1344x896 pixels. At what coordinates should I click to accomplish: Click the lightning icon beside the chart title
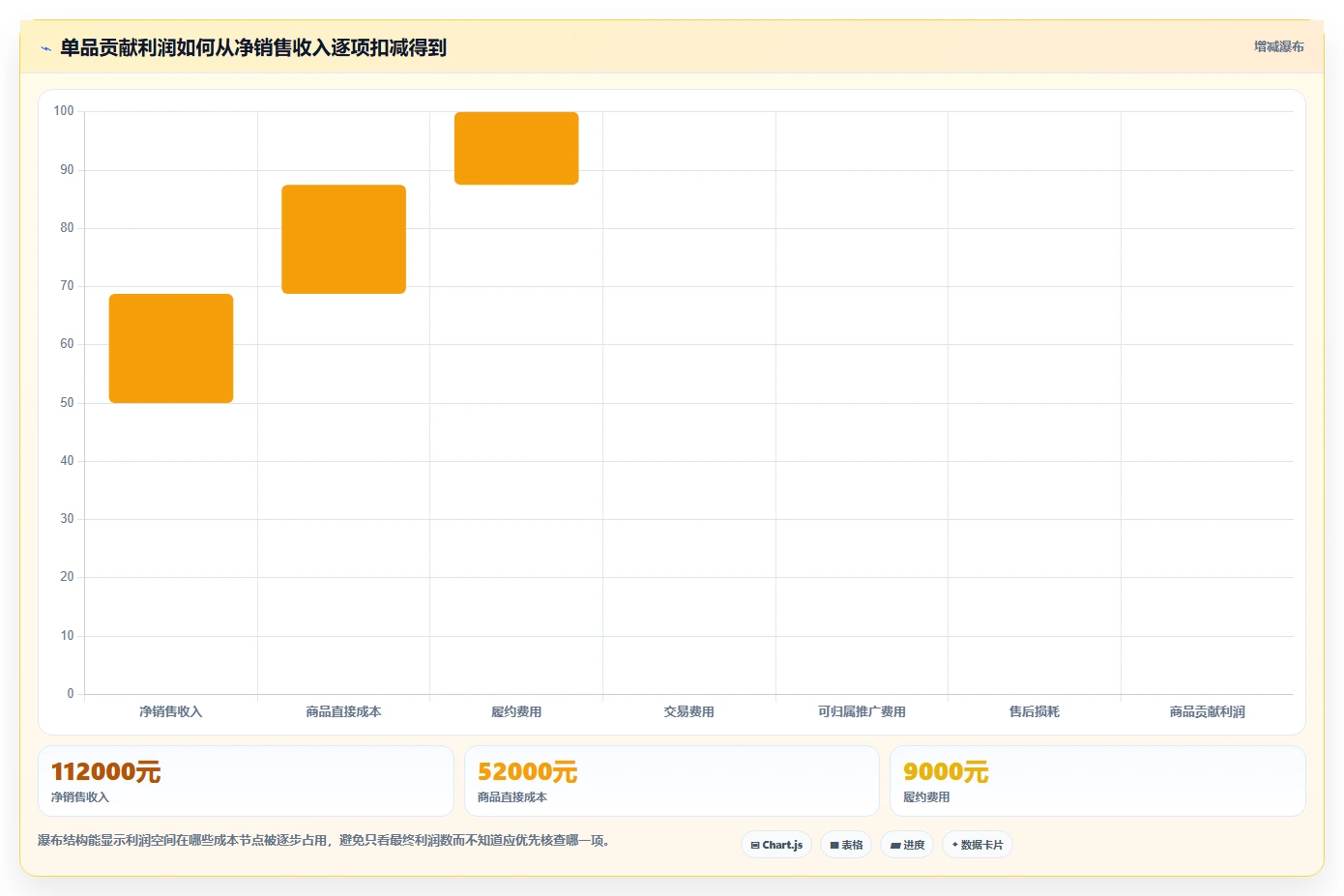(45, 48)
